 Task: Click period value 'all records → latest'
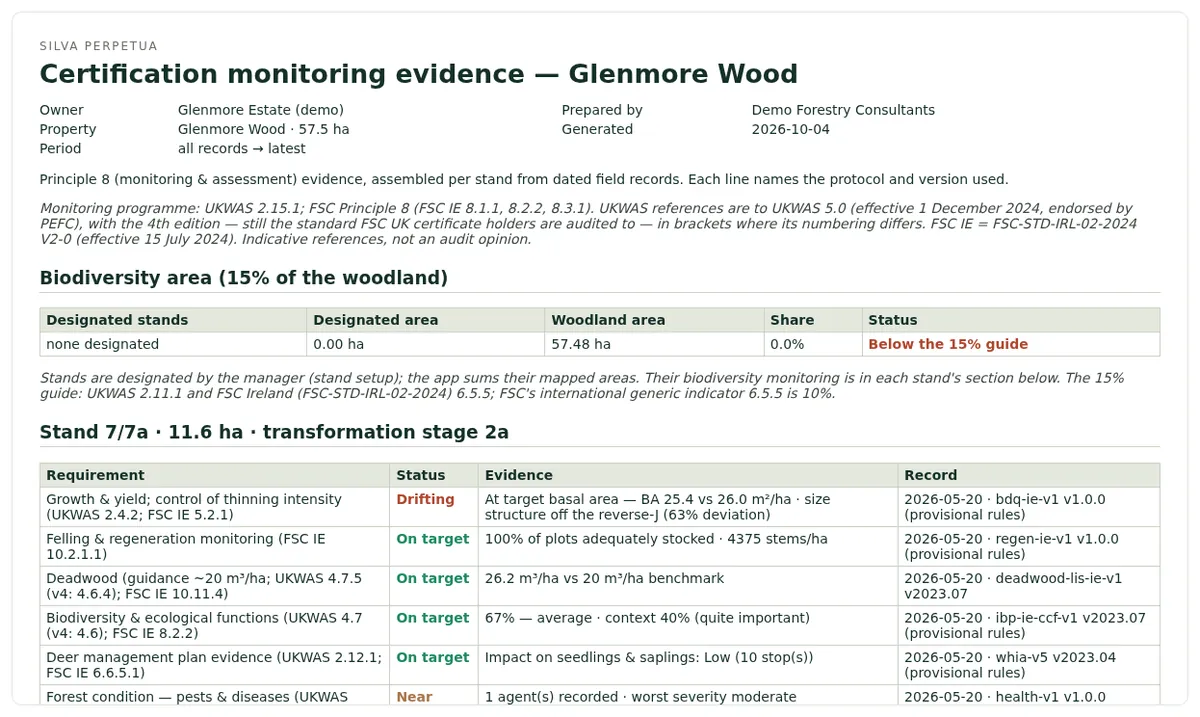241,148
